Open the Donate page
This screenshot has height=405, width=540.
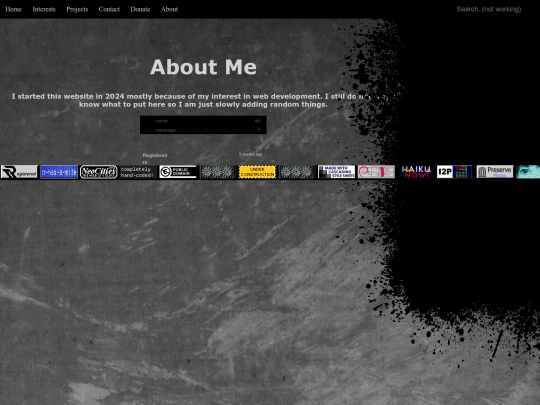[x=140, y=9]
